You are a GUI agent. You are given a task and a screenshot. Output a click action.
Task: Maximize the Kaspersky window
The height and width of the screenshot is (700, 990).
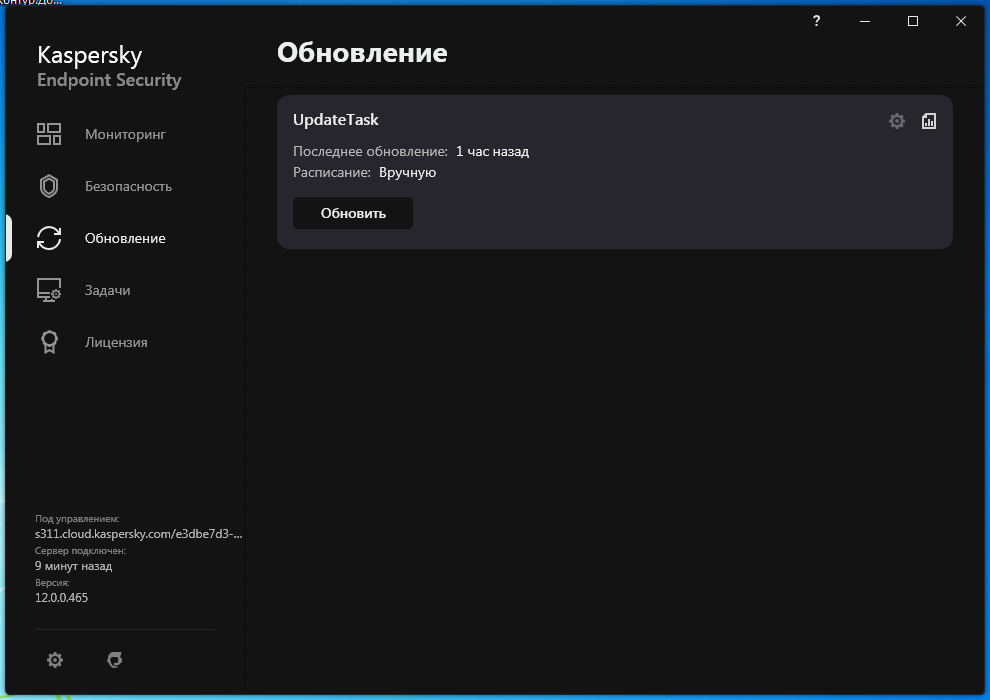913,21
